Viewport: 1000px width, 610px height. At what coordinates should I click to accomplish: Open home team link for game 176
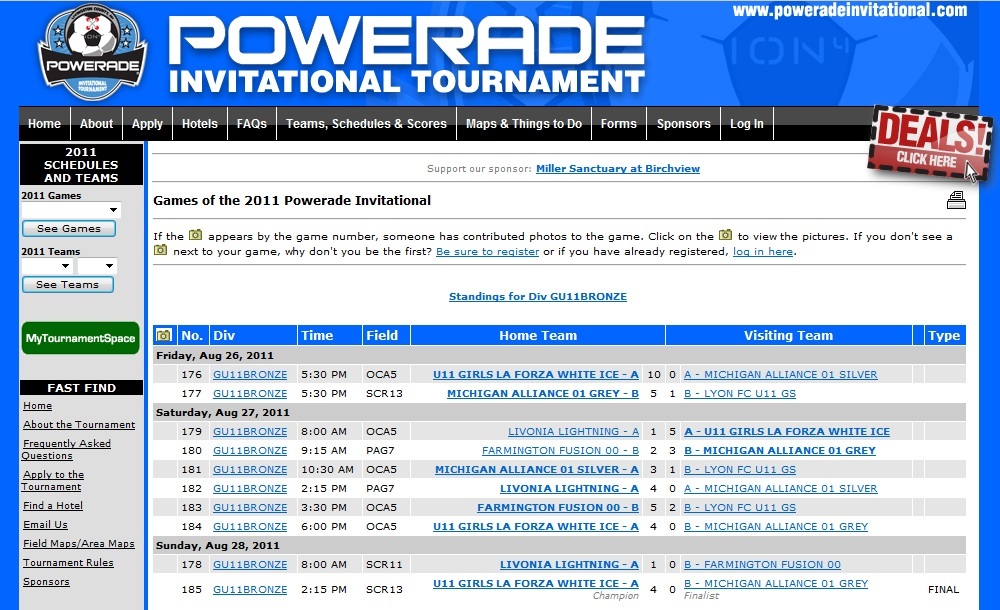click(536, 375)
